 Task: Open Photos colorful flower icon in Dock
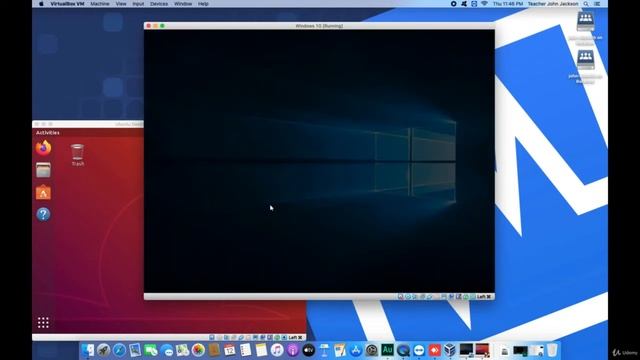tap(198, 350)
